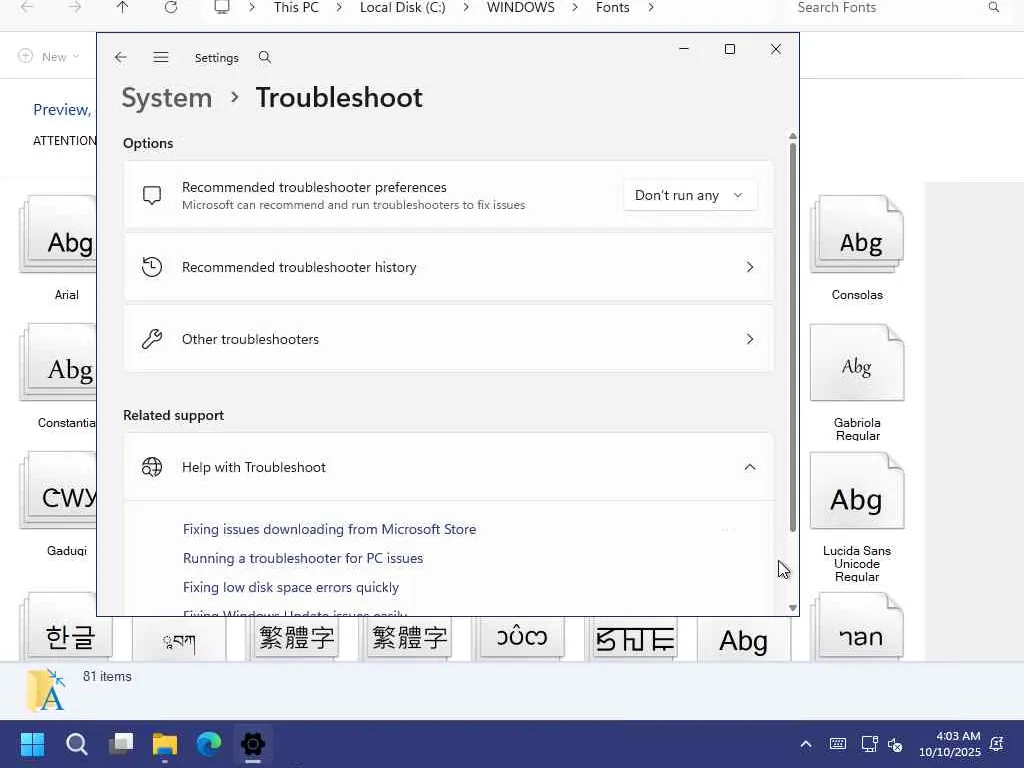Collapse Help with Troubleshoot section
1024x768 pixels.
pos(750,467)
